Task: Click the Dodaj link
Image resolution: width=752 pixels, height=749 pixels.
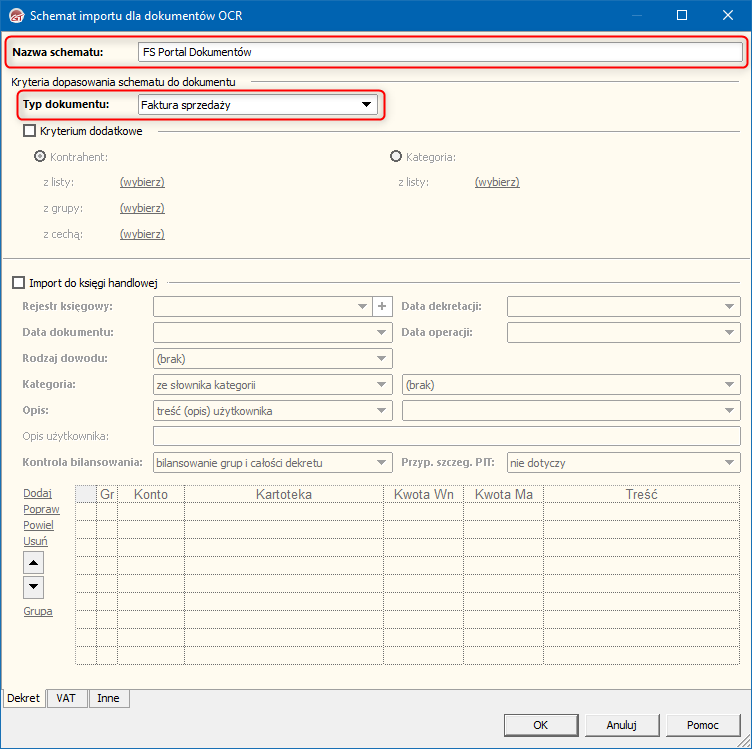Action: coord(37,493)
